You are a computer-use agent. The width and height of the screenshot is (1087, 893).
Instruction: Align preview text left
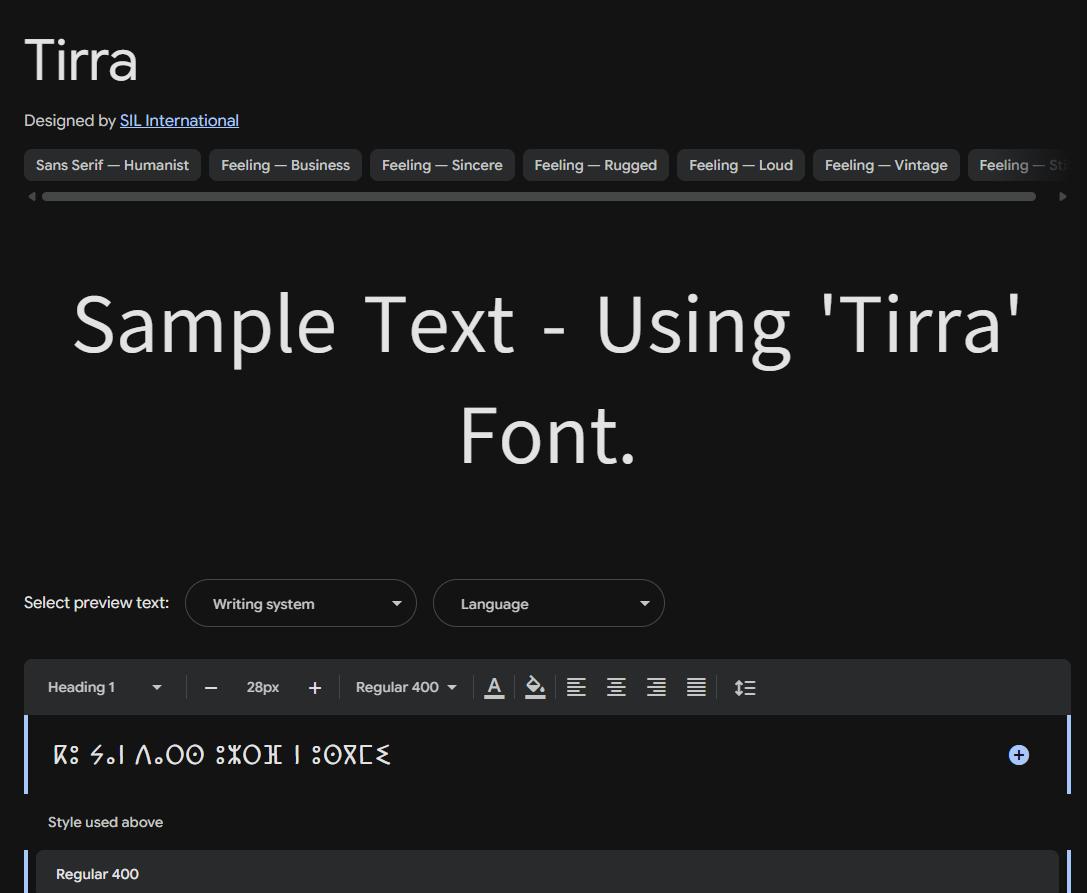[576, 687]
